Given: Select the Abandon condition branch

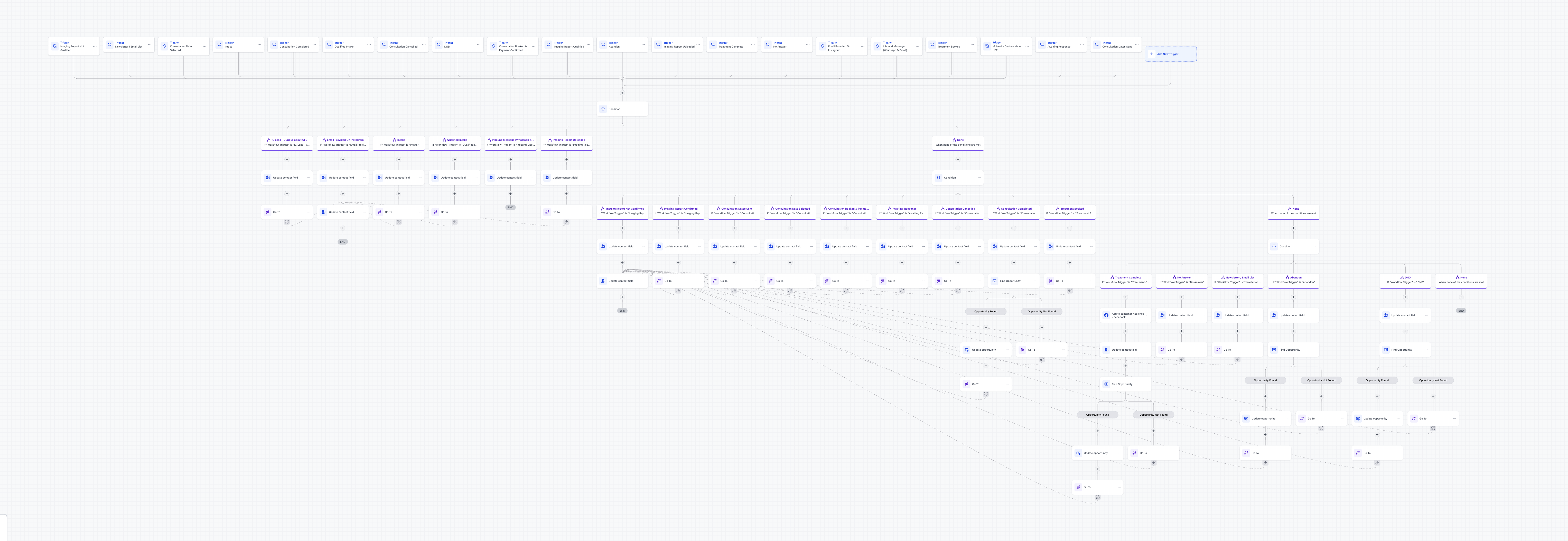Looking at the screenshot, I should pyautogui.click(x=1293, y=280).
